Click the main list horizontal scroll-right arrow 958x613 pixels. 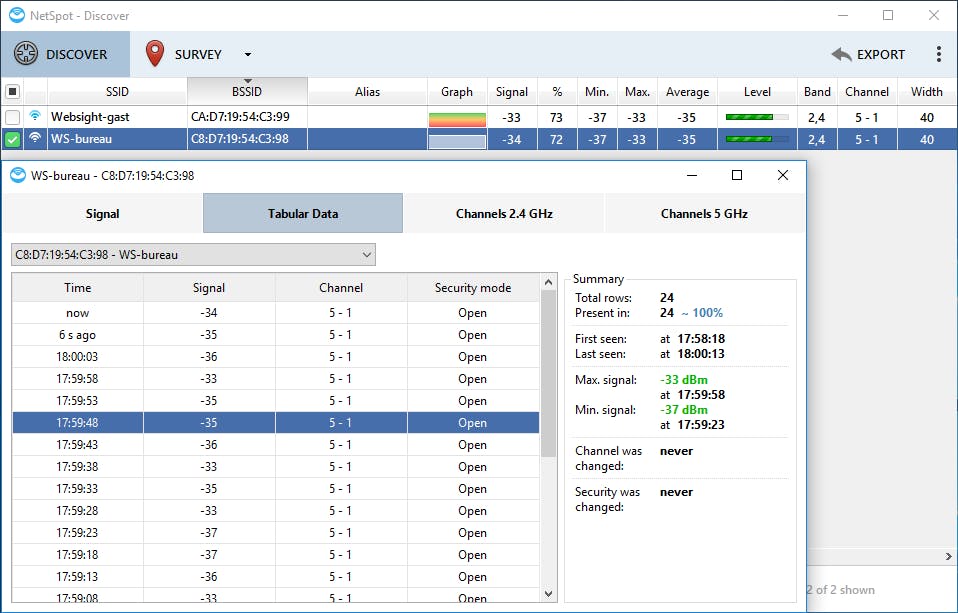948,556
